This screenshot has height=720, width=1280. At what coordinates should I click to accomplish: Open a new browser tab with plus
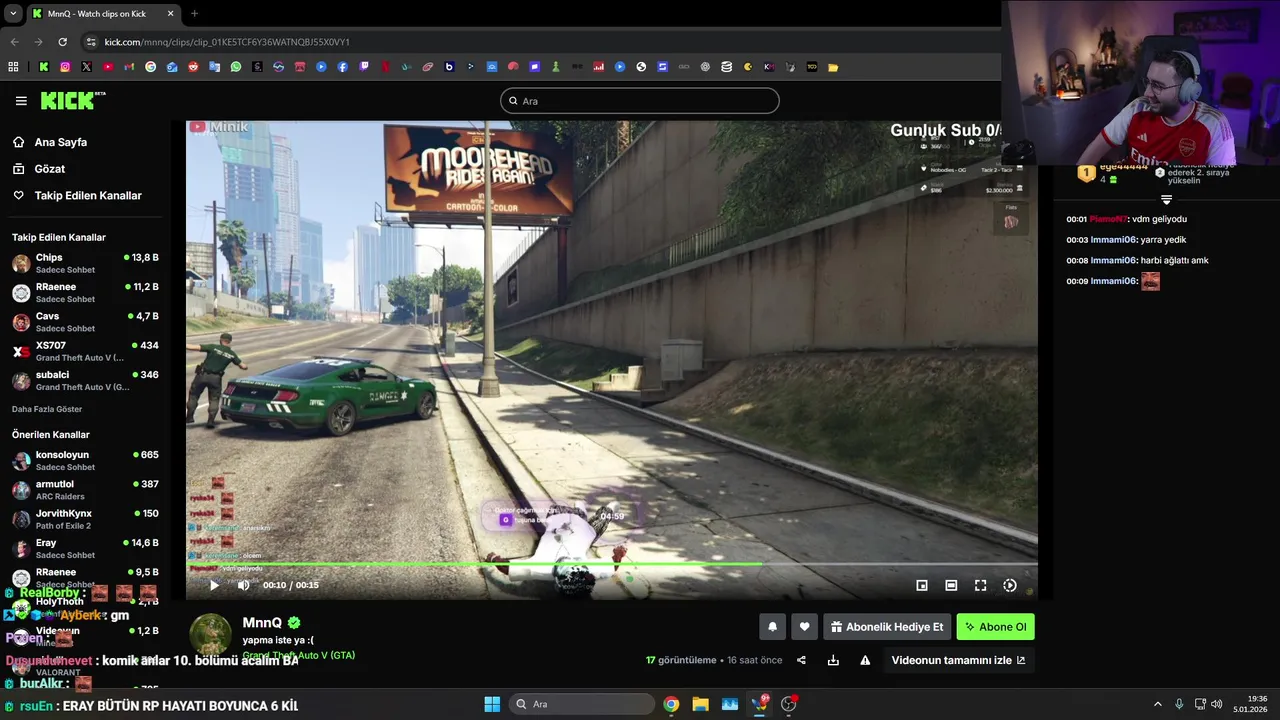point(194,14)
